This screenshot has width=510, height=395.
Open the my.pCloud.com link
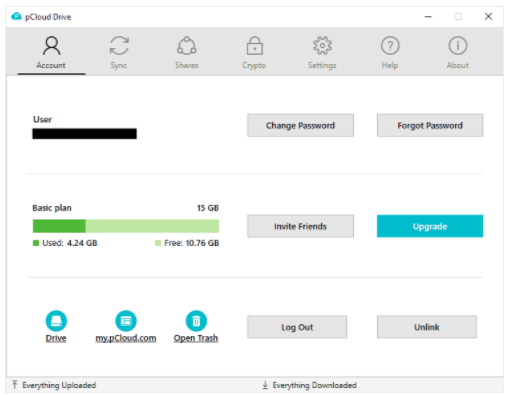click(126, 338)
